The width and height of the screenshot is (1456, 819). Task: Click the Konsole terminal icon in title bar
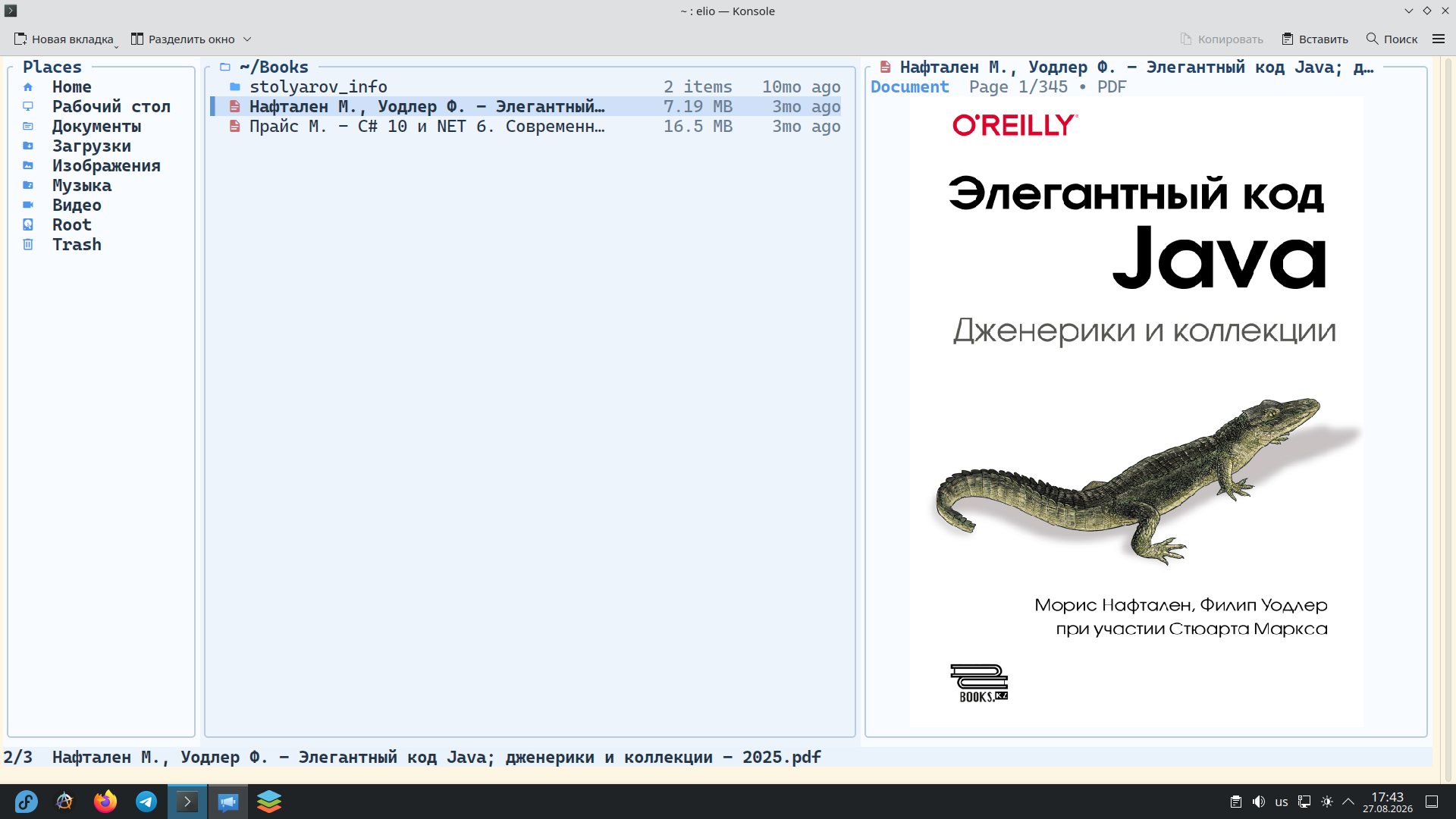(11, 11)
